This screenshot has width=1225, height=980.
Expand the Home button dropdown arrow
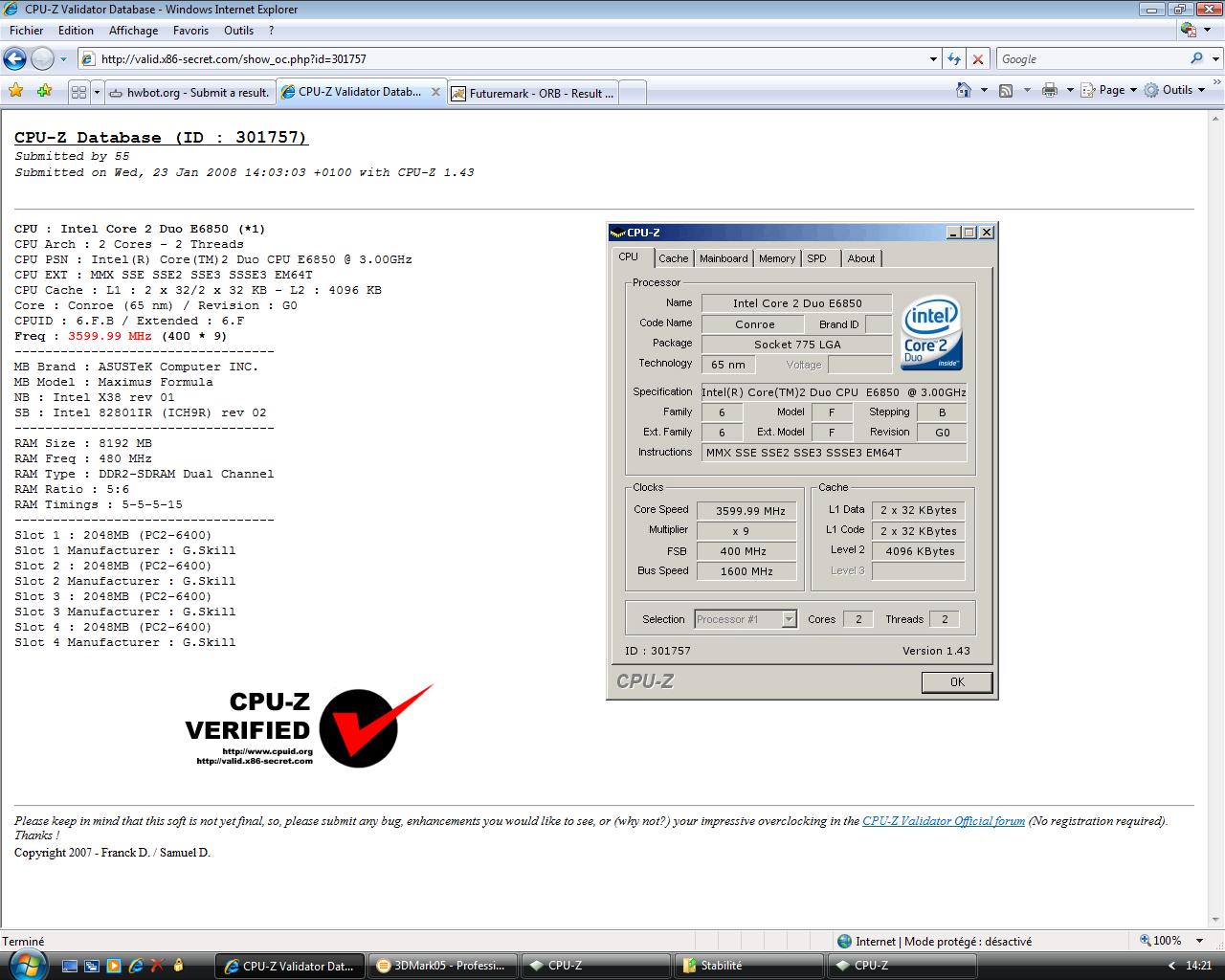[984, 90]
